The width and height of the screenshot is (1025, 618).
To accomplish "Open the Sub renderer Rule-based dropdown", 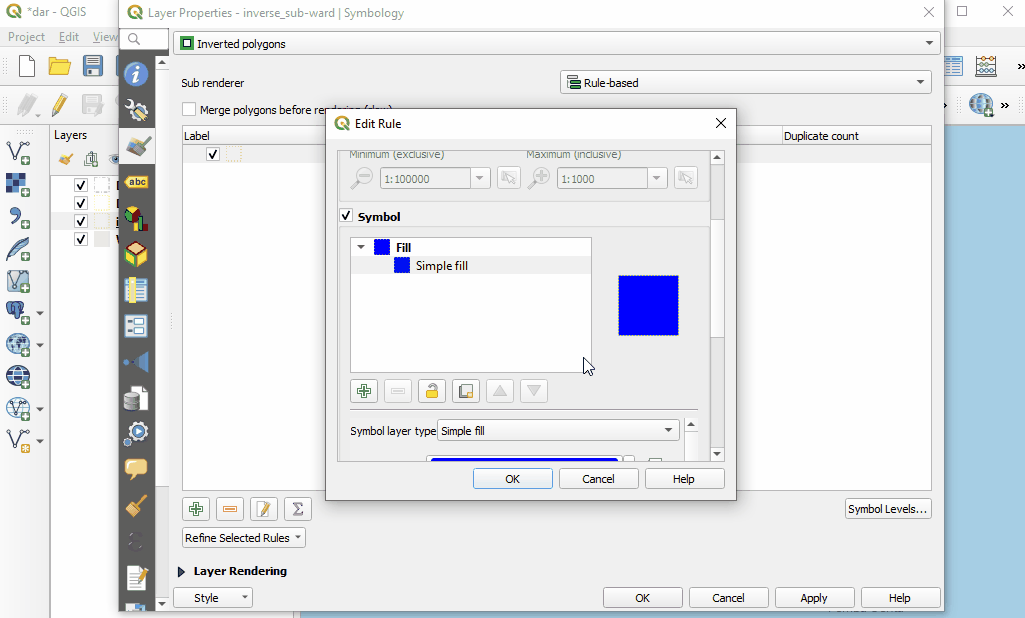I will click(745, 83).
